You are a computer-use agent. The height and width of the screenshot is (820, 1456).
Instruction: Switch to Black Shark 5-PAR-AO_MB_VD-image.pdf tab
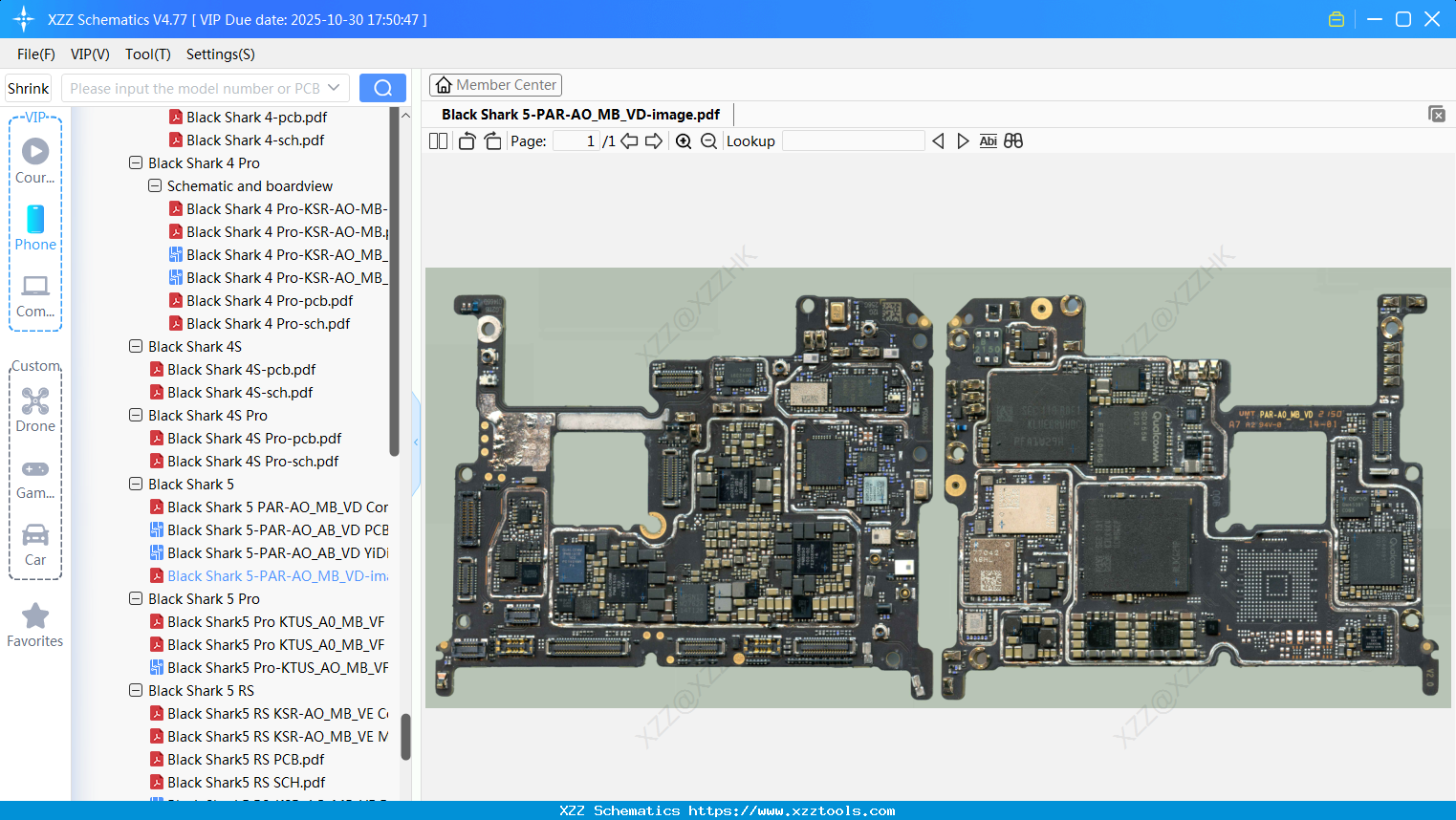pos(579,114)
